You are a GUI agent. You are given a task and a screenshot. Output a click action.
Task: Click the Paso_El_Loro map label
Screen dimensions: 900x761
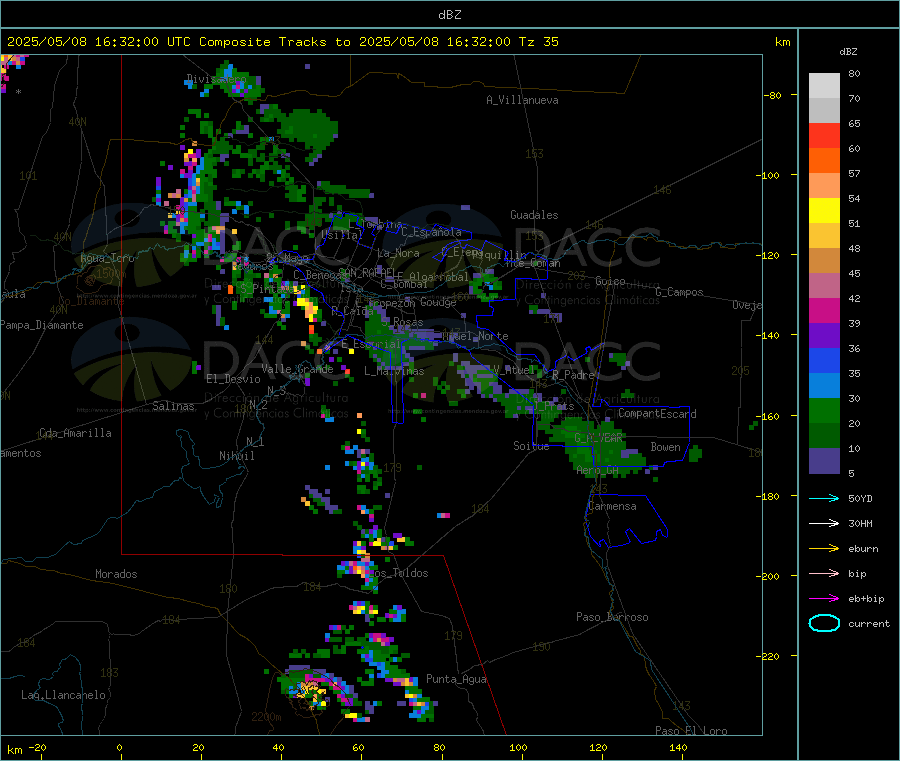click(x=691, y=731)
